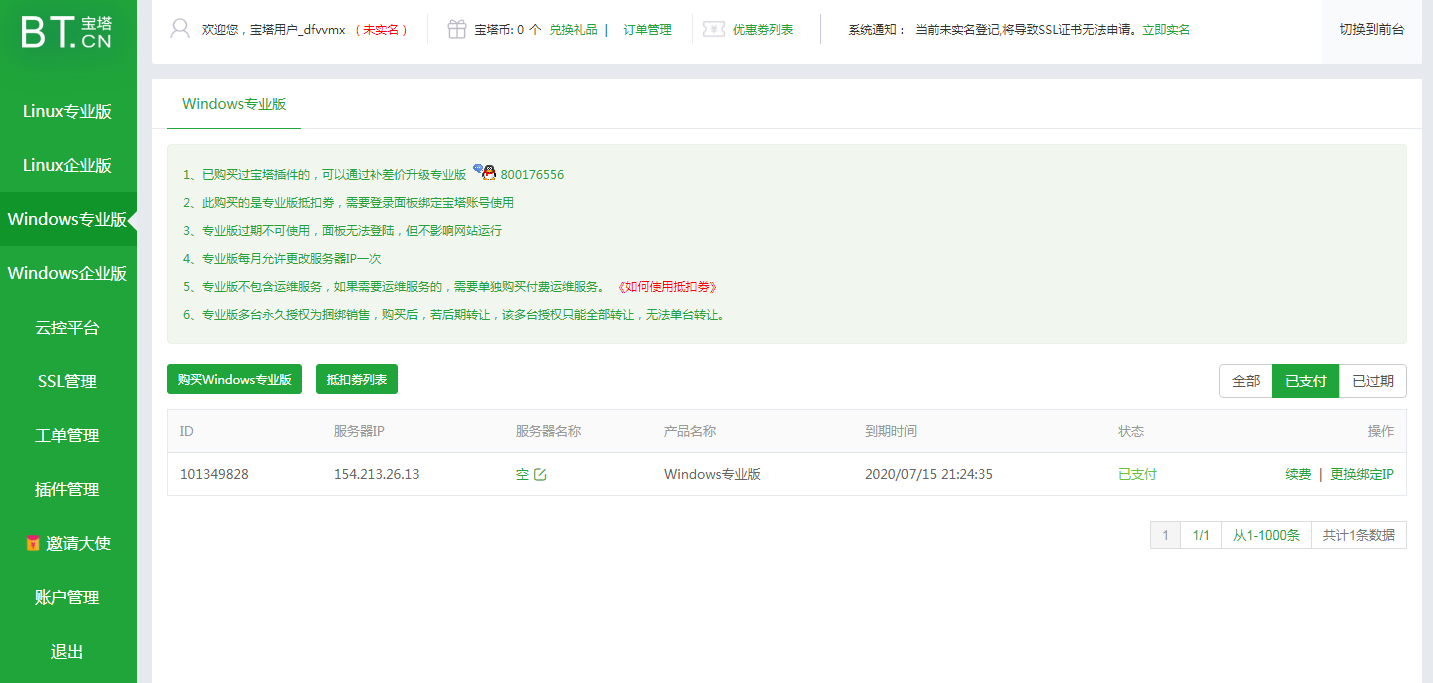Screen dimensions: 1433x683
Task: Open 插件管理 in the sidebar
Action: tap(68, 489)
